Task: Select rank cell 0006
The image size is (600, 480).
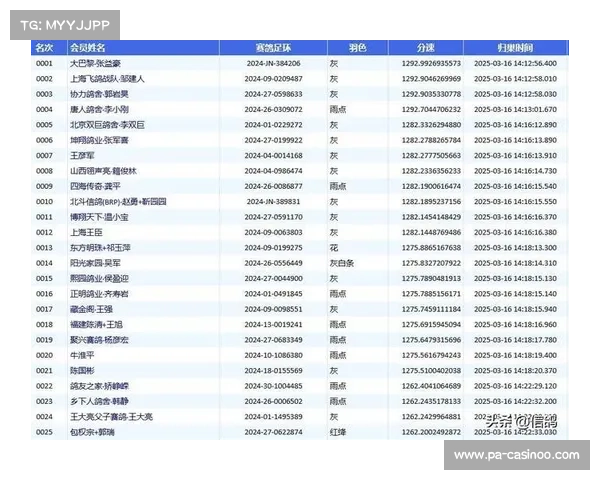Action: point(44,140)
